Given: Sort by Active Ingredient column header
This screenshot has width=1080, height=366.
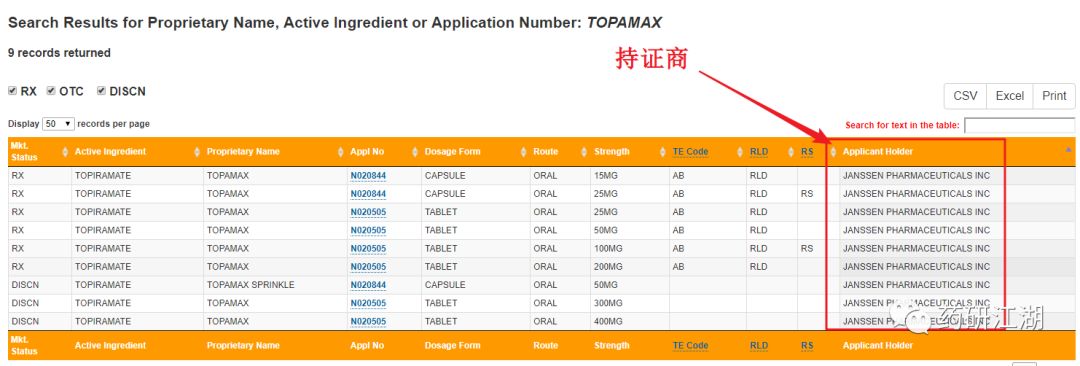Looking at the screenshot, I should tap(136, 152).
